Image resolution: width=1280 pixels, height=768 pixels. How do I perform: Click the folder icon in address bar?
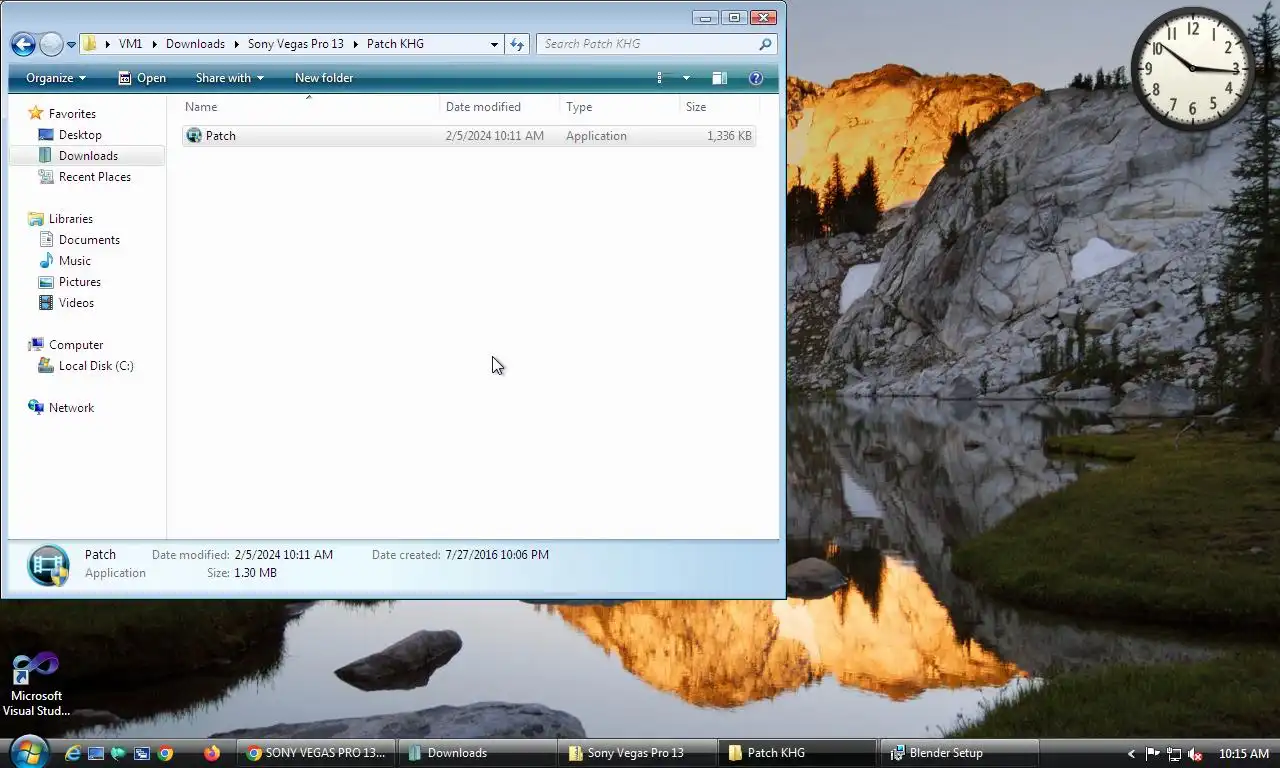tap(90, 44)
